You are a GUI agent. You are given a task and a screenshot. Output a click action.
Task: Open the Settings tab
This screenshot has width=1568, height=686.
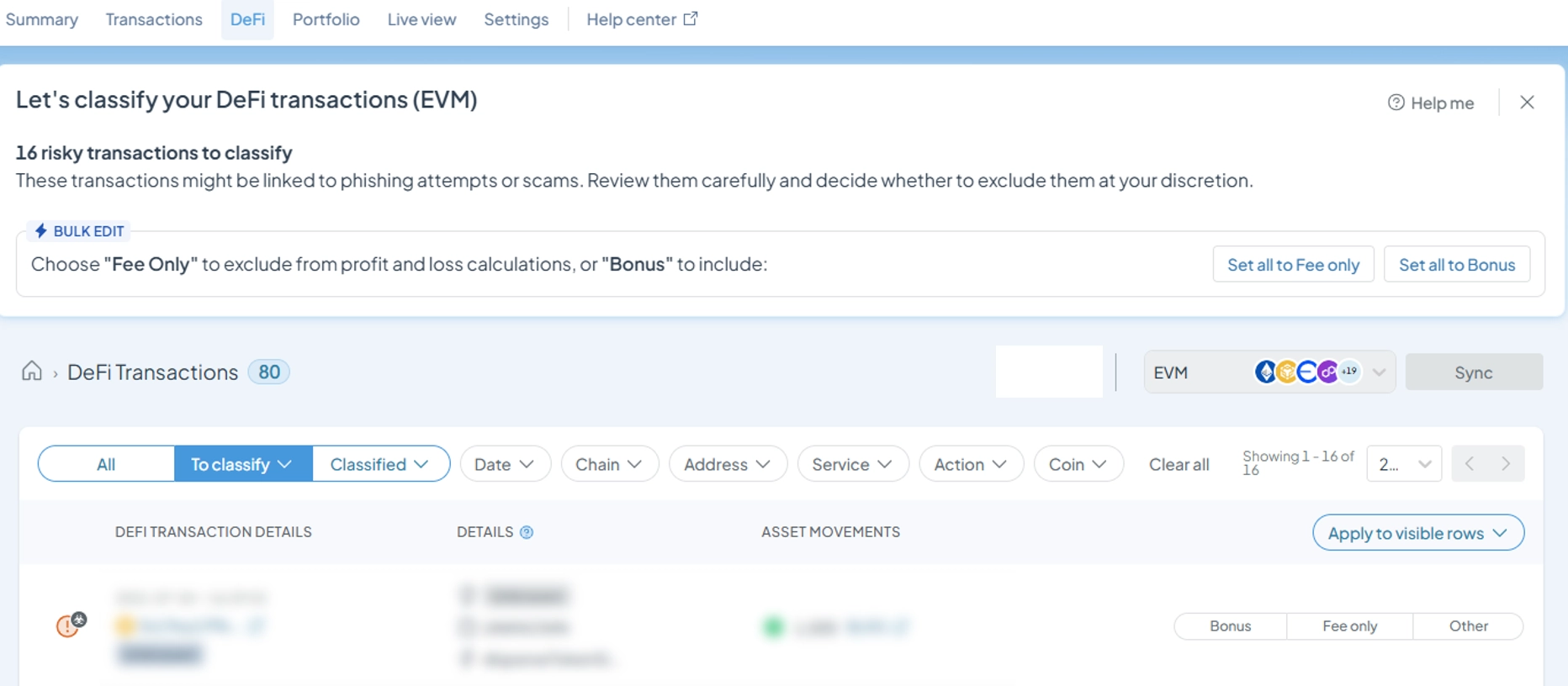coord(516,19)
